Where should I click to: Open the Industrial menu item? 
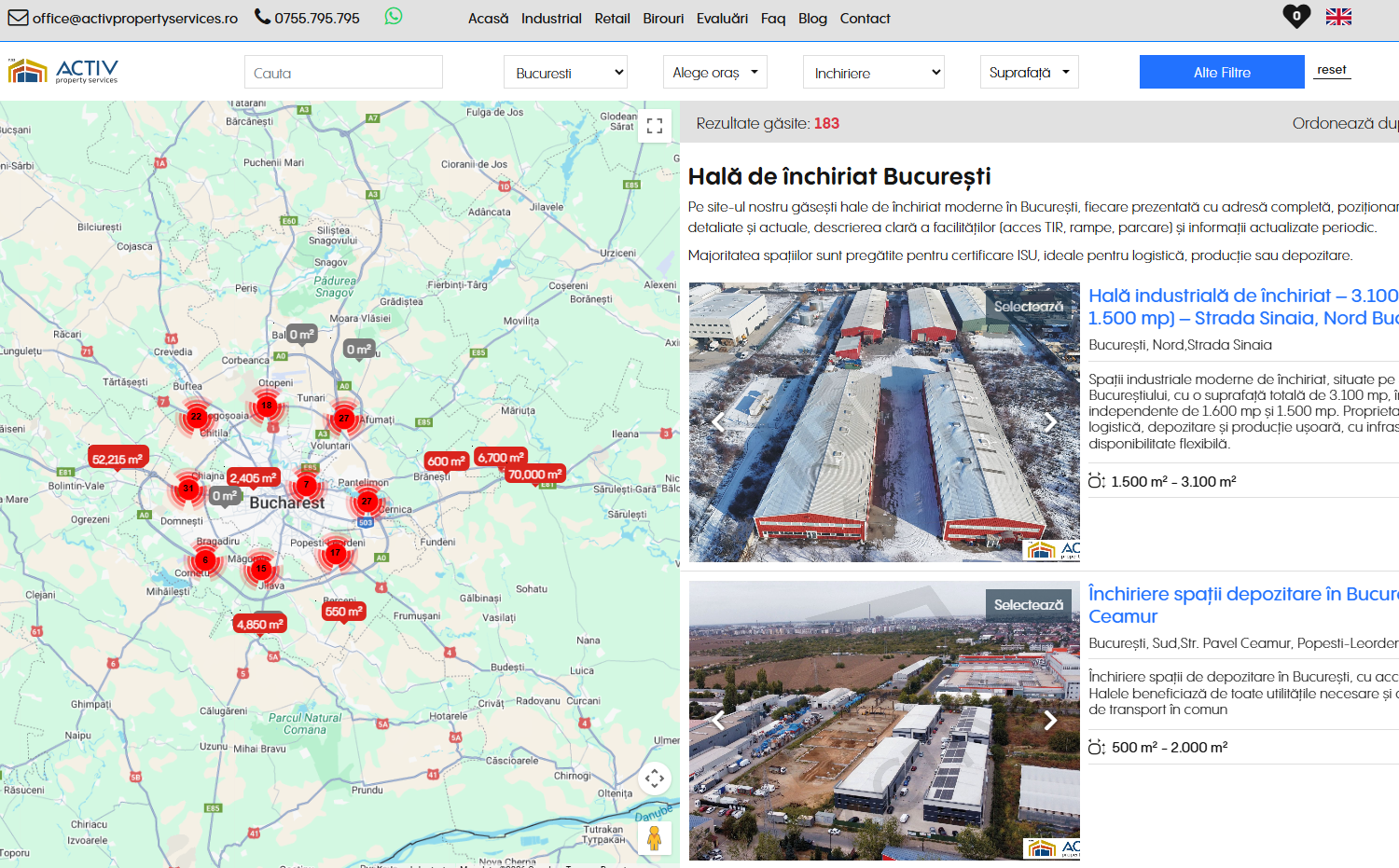pos(551,19)
